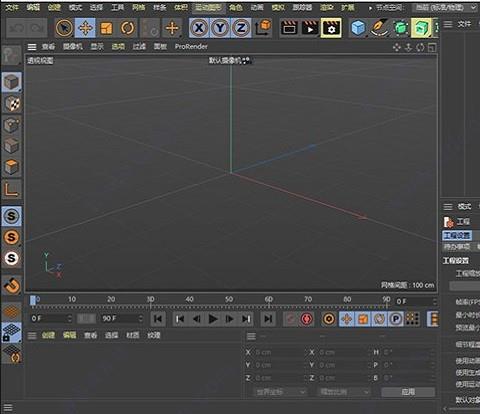
Task: Activate the Move tool in top toolbar
Action: [x=85, y=28]
